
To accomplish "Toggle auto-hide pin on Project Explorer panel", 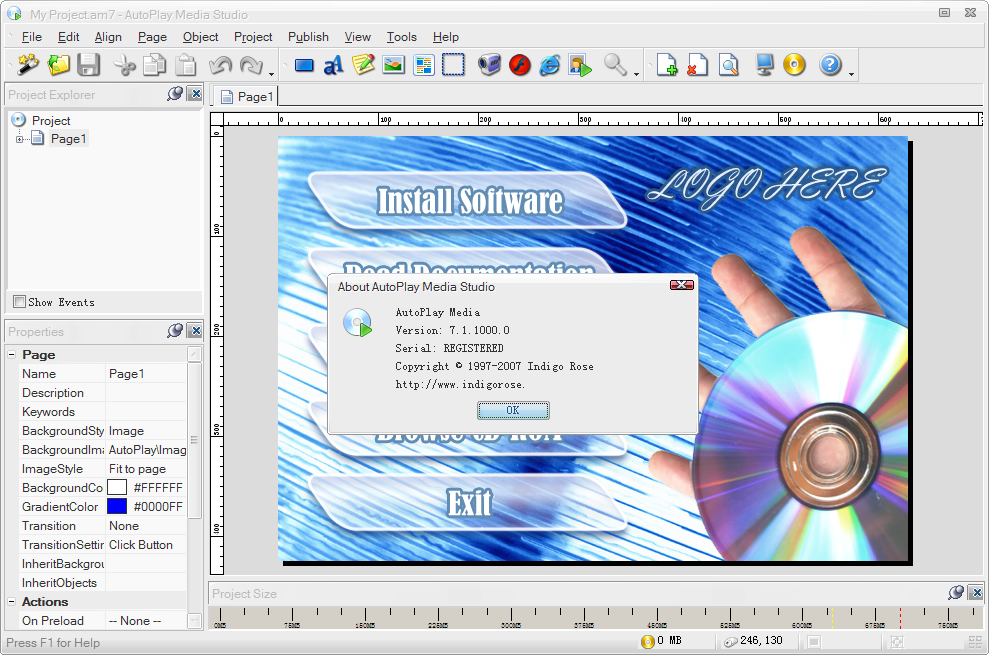I will [x=175, y=94].
